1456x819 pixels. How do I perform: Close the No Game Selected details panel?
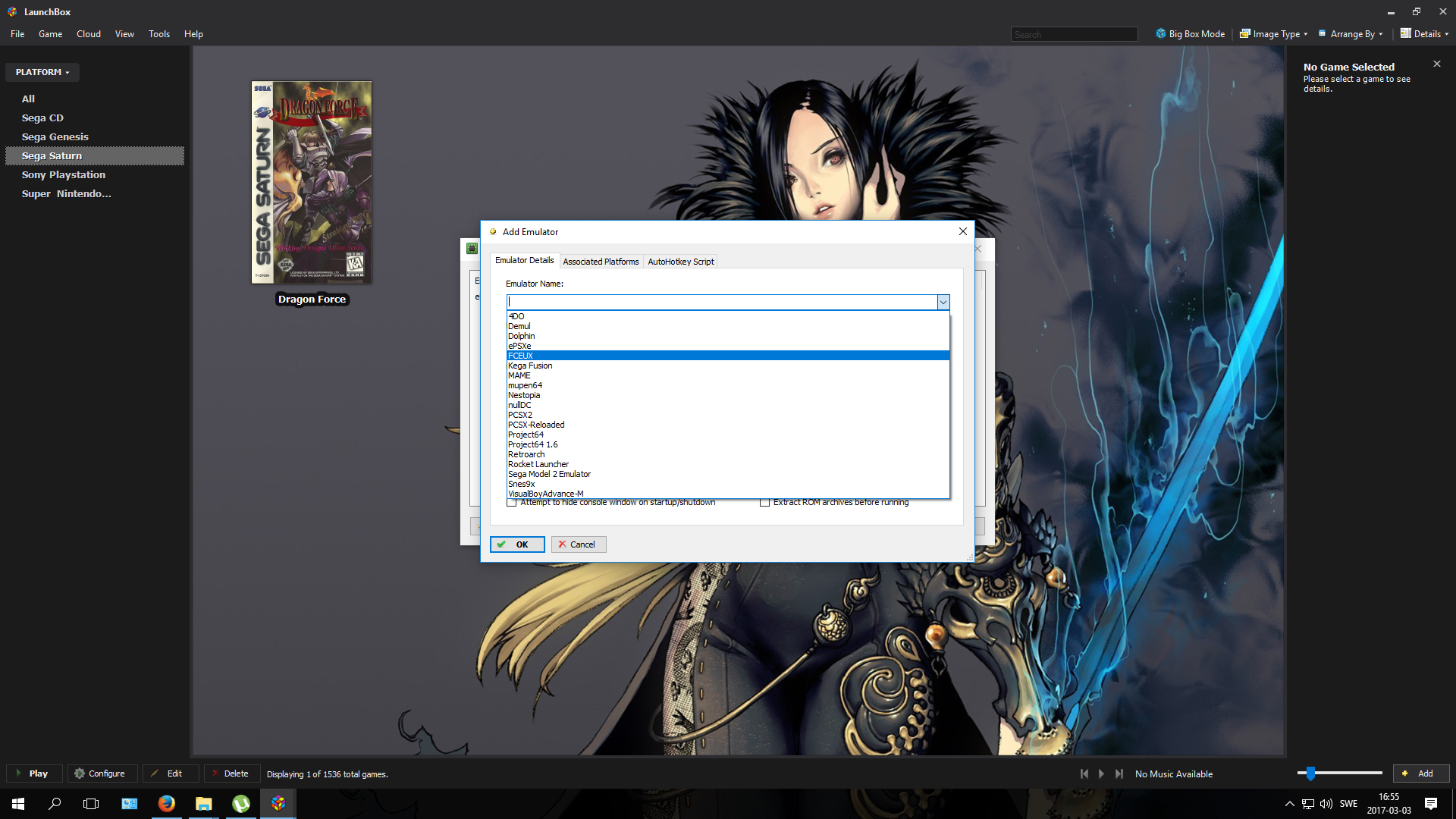pyautogui.click(x=1436, y=64)
